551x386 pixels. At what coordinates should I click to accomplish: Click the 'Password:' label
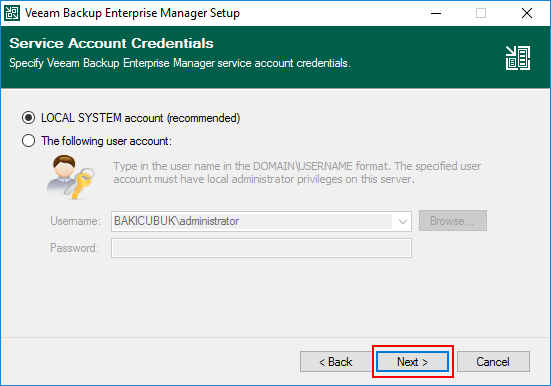point(74,248)
